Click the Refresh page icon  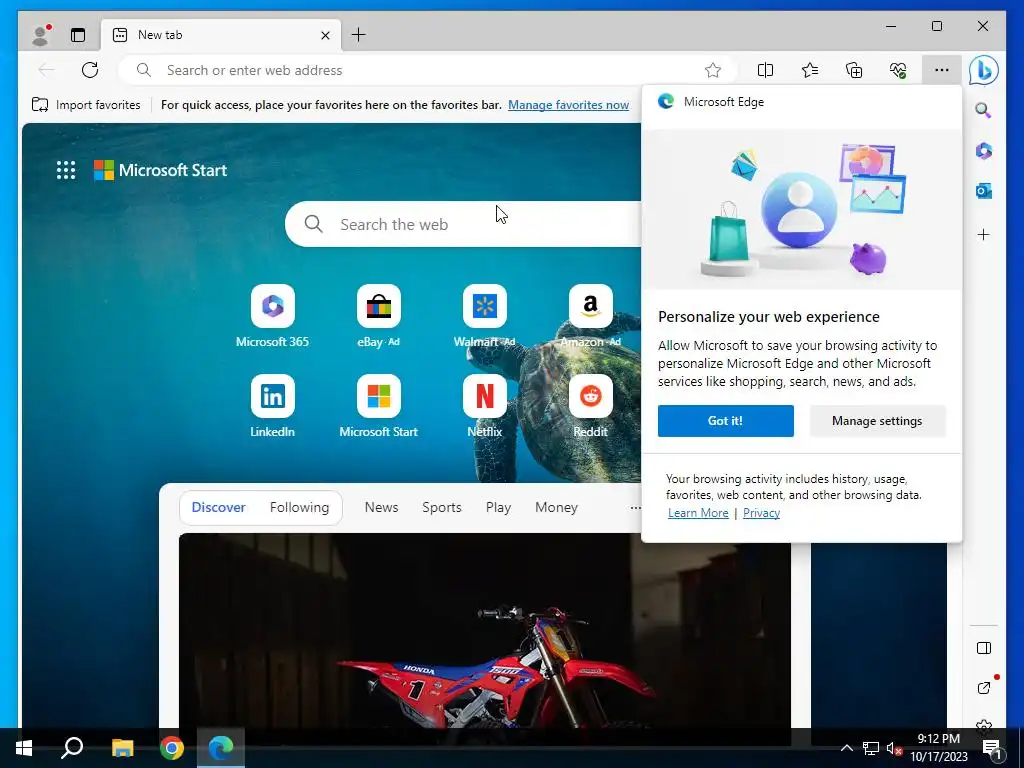pos(90,70)
